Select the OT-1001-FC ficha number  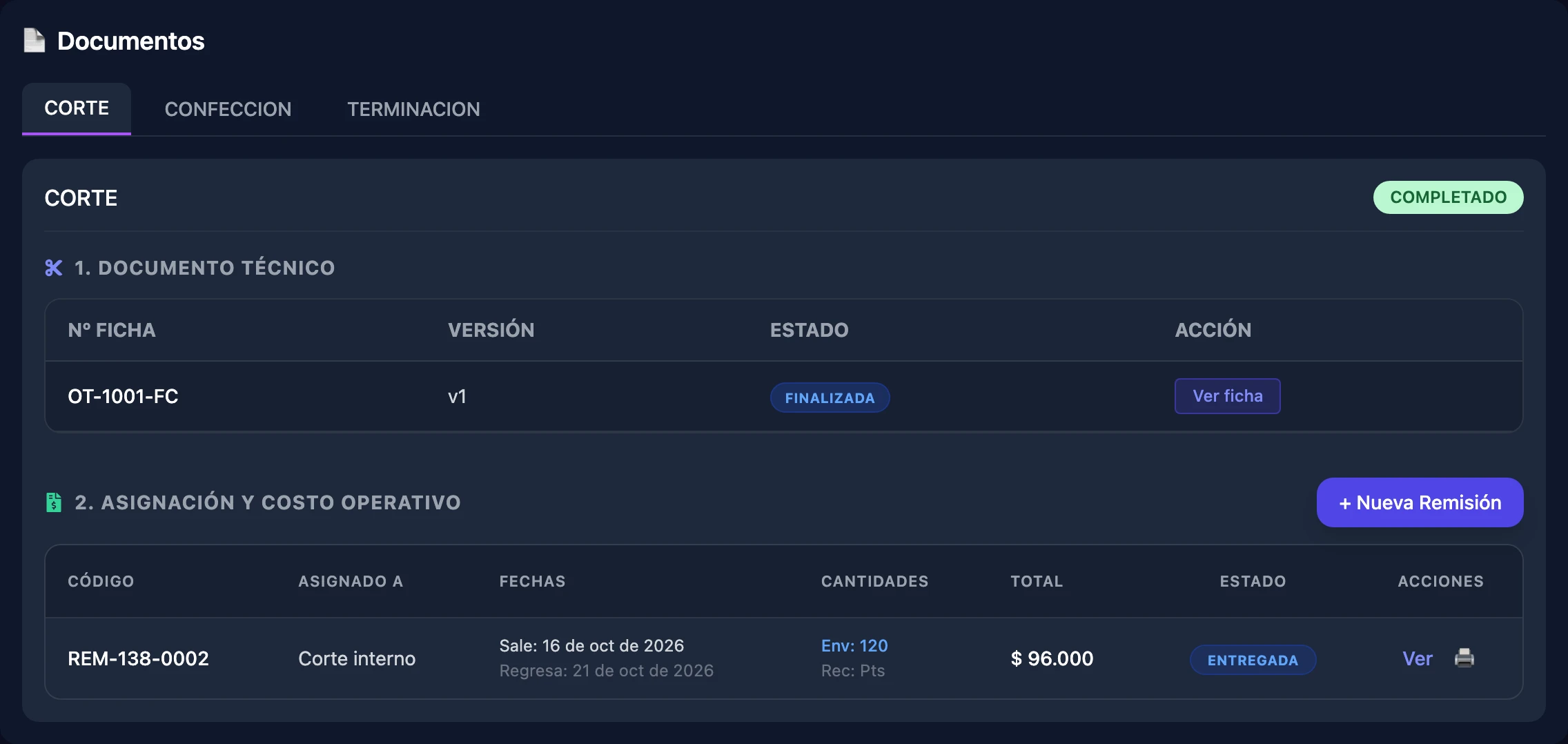pos(123,396)
